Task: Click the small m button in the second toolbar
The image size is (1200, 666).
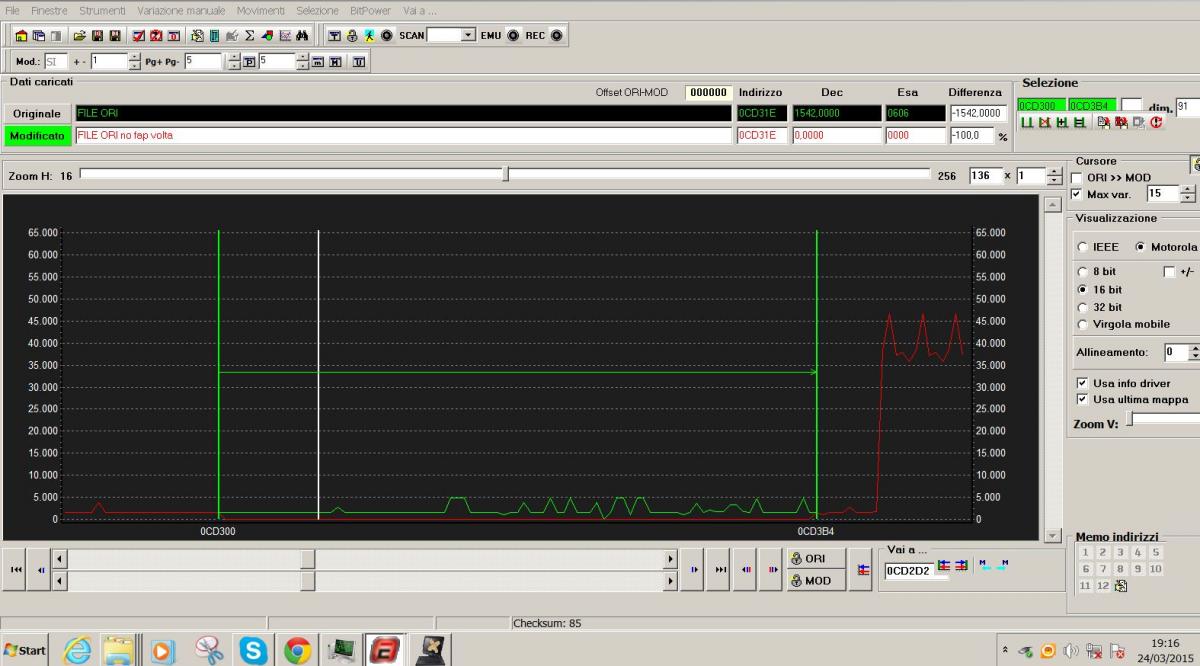Action: (x=317, y=62)
